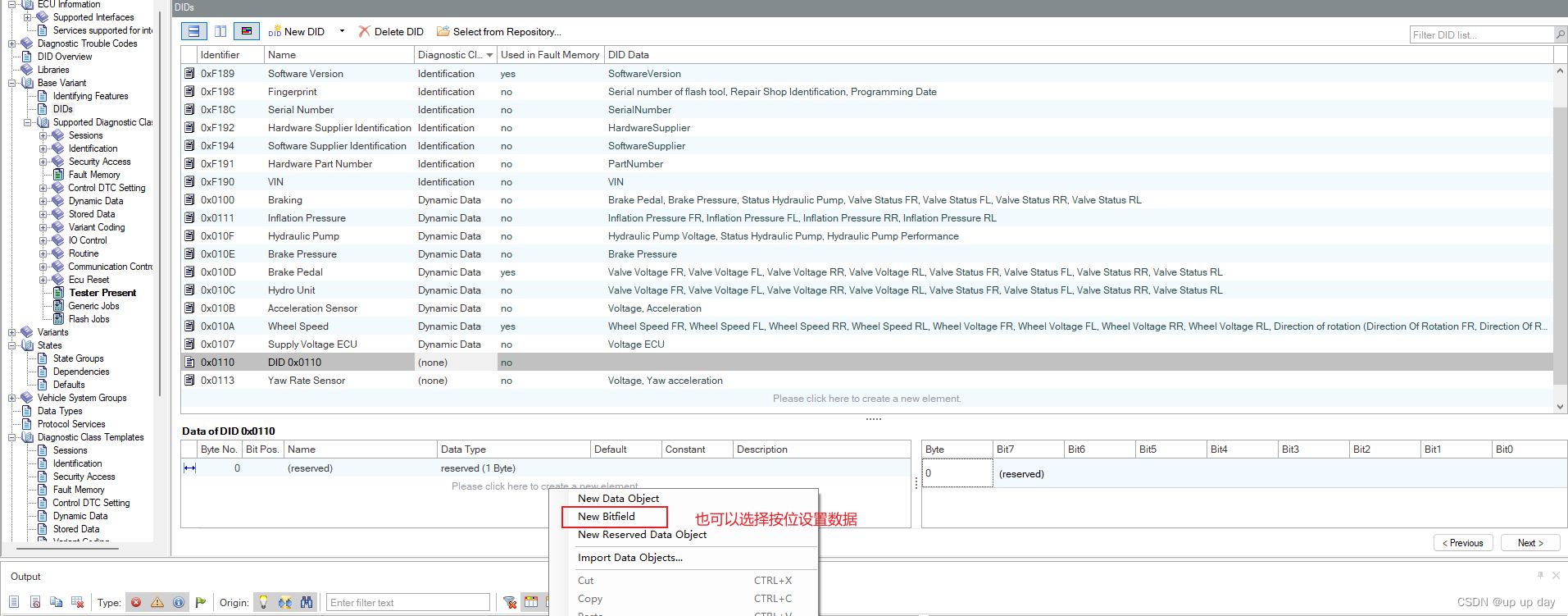The width and height of the screenshot is (1568, 616).
Task: Click the row icon for 0xF189
Action: coord(189,74)
